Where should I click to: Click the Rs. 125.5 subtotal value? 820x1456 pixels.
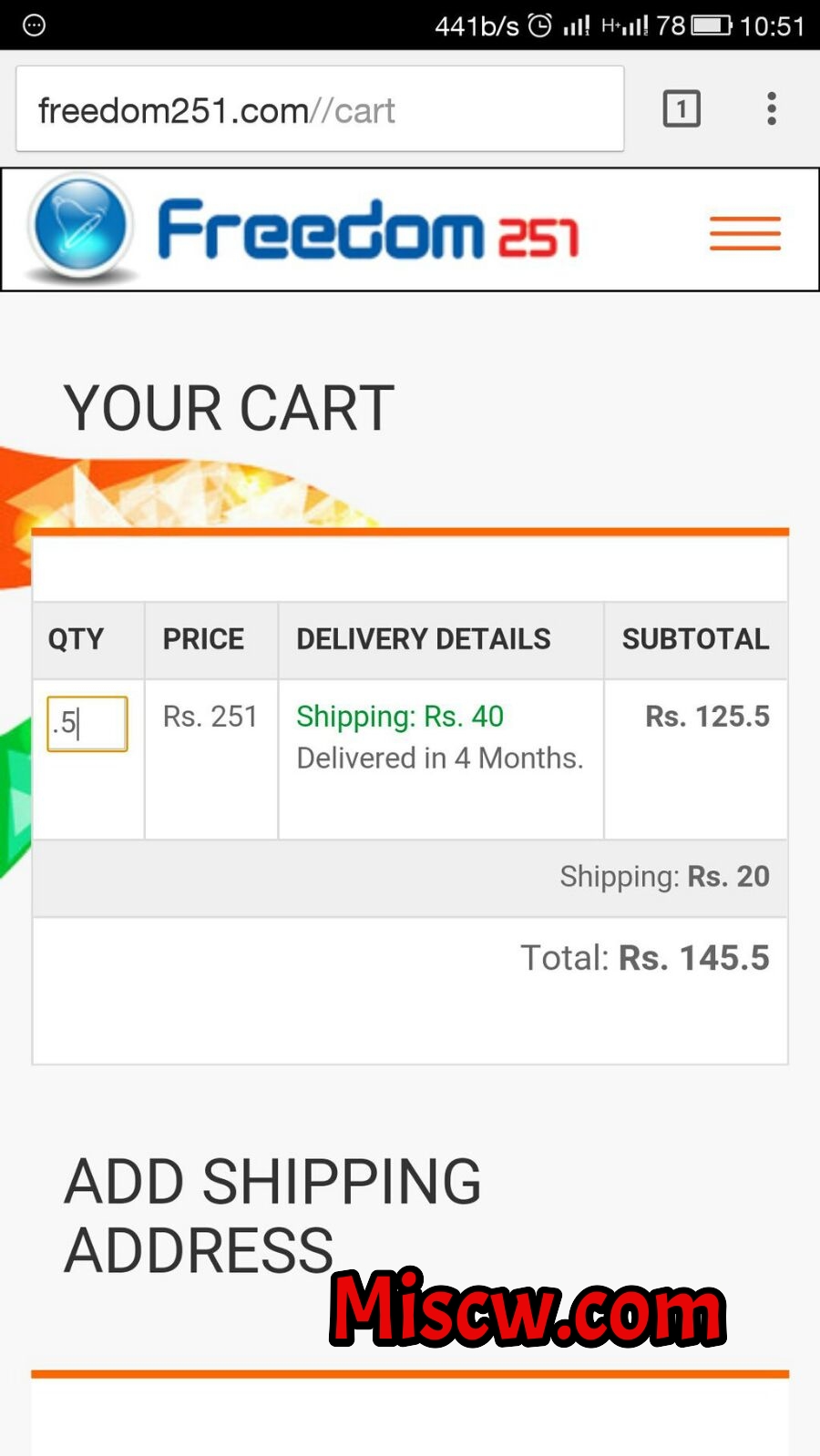point(708,717)
